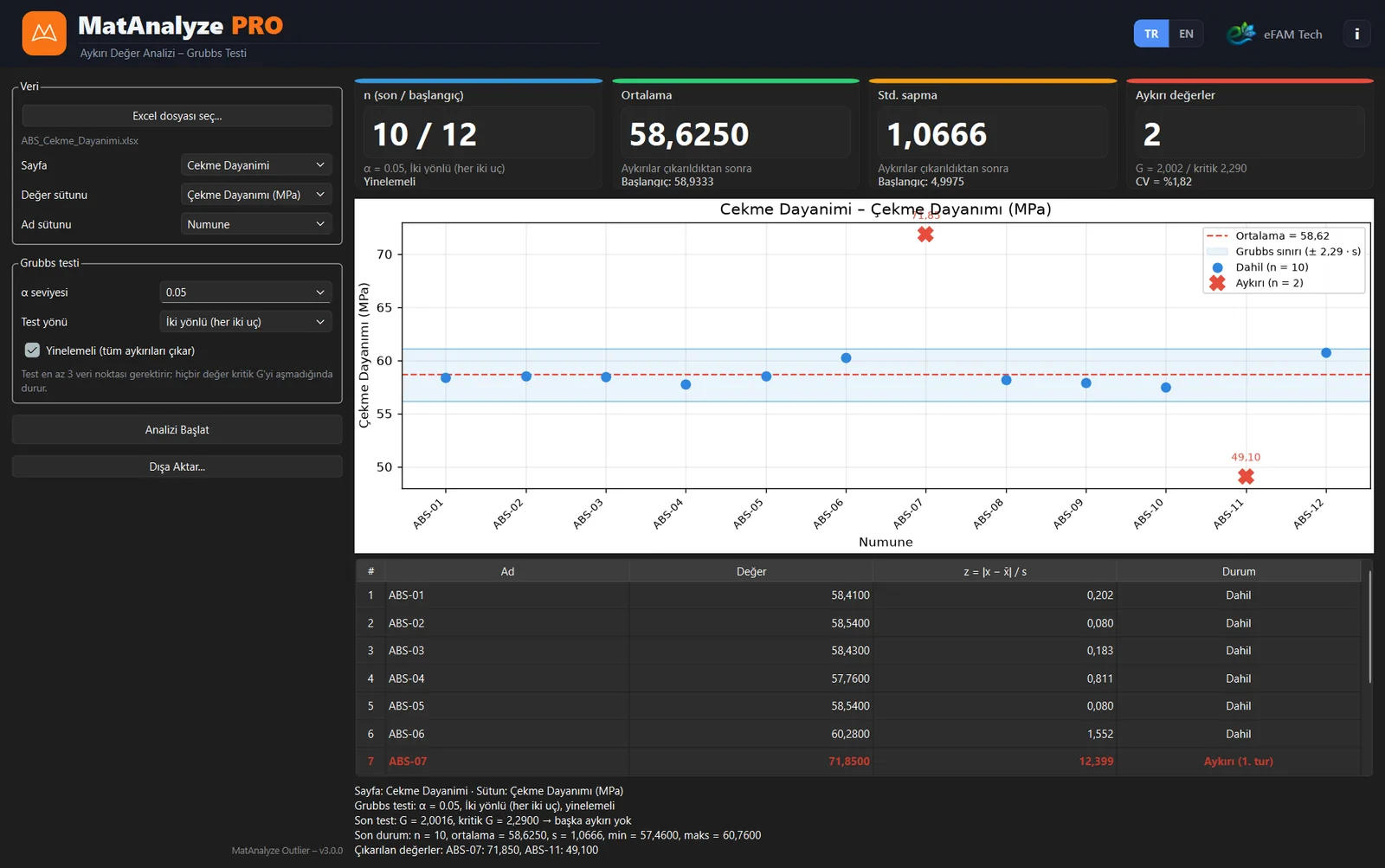Switch language to TR
This screenshot has height=868, width=1385.
[1151, 34]
